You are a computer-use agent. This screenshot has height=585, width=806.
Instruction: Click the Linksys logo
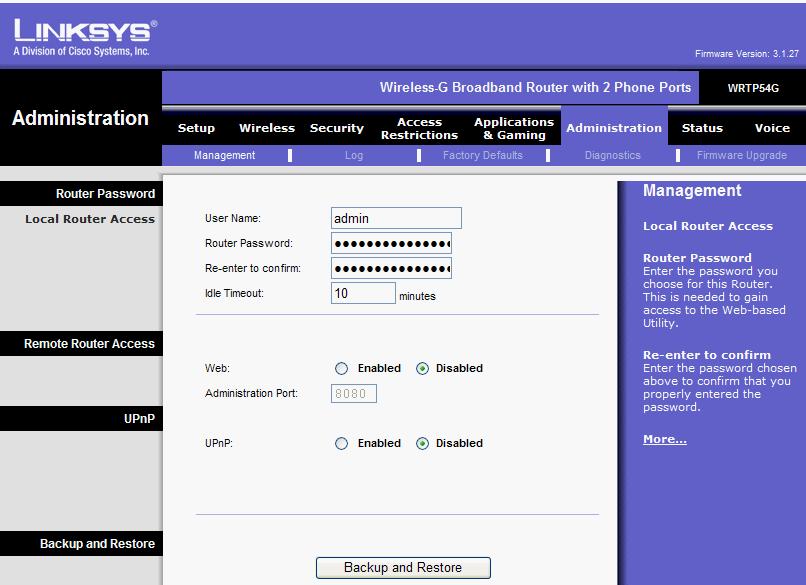tap(85, 37)
